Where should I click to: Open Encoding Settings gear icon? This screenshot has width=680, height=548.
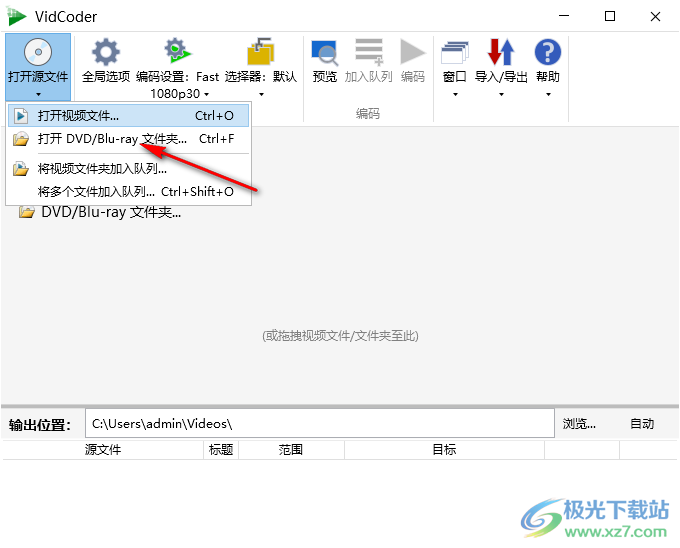point(177,50)
